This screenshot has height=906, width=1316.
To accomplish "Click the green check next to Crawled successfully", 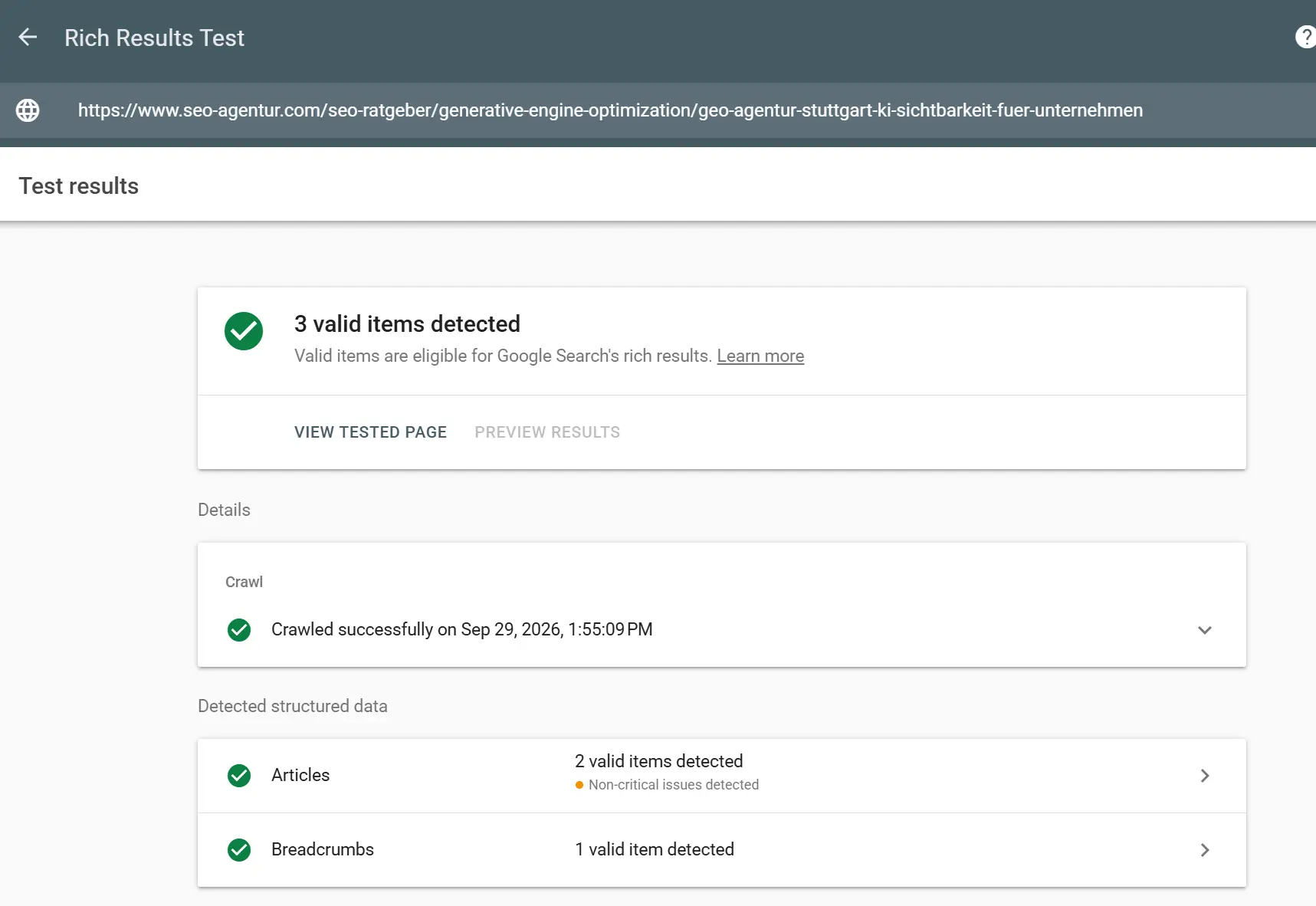I will tap(239, 630).
